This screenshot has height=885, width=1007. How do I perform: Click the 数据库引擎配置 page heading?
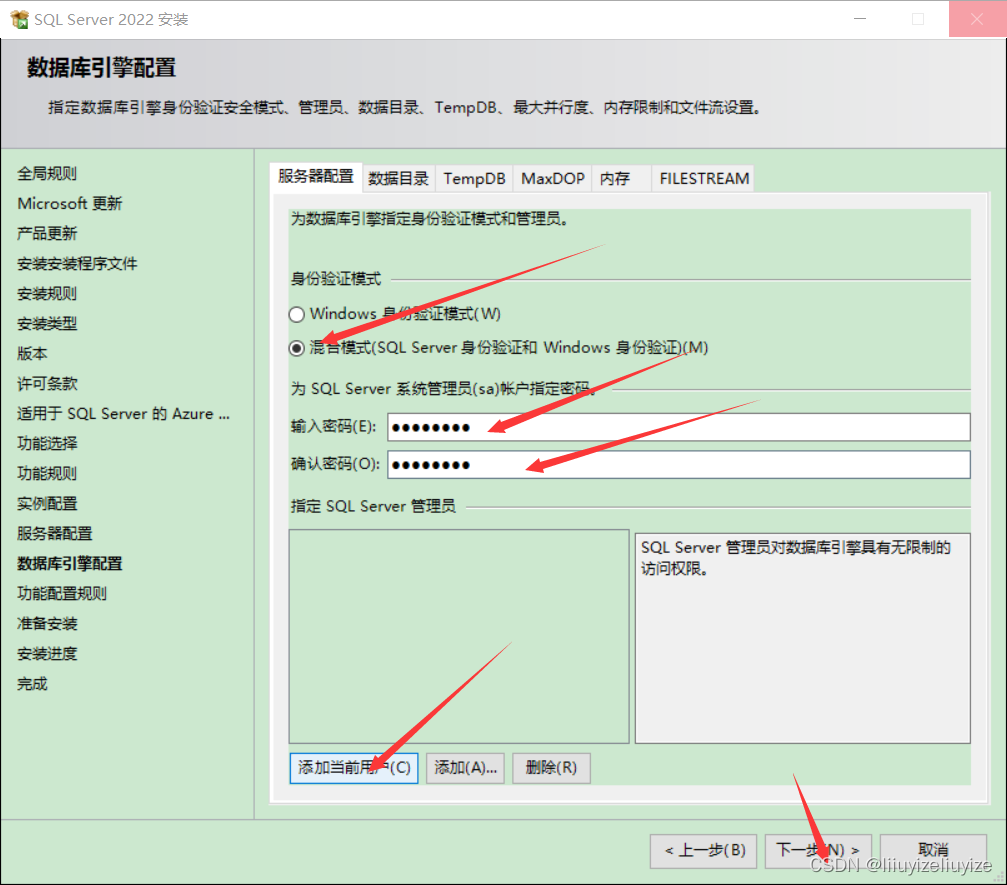click(x=101, y=67)
